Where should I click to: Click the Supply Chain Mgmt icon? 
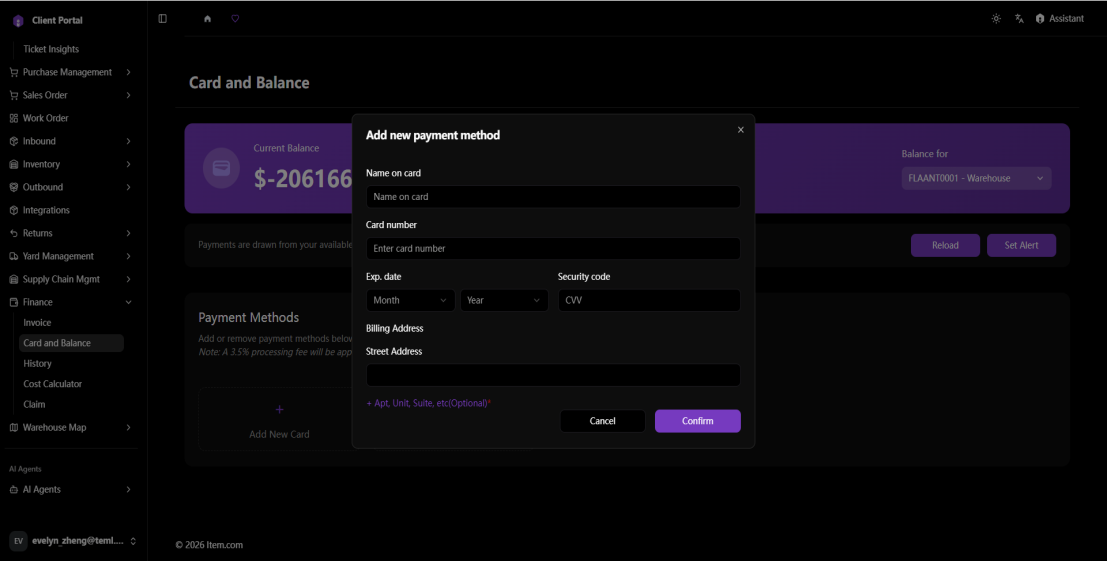(x=13, y=279)
